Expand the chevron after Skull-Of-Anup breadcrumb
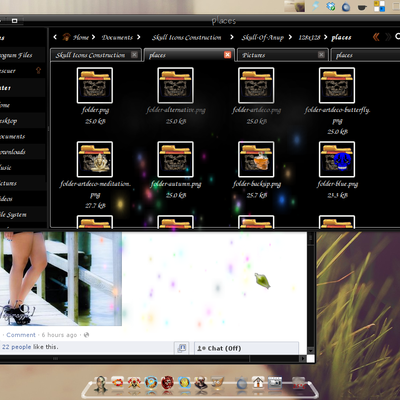The image size is (400, 400). click(290, 37)
